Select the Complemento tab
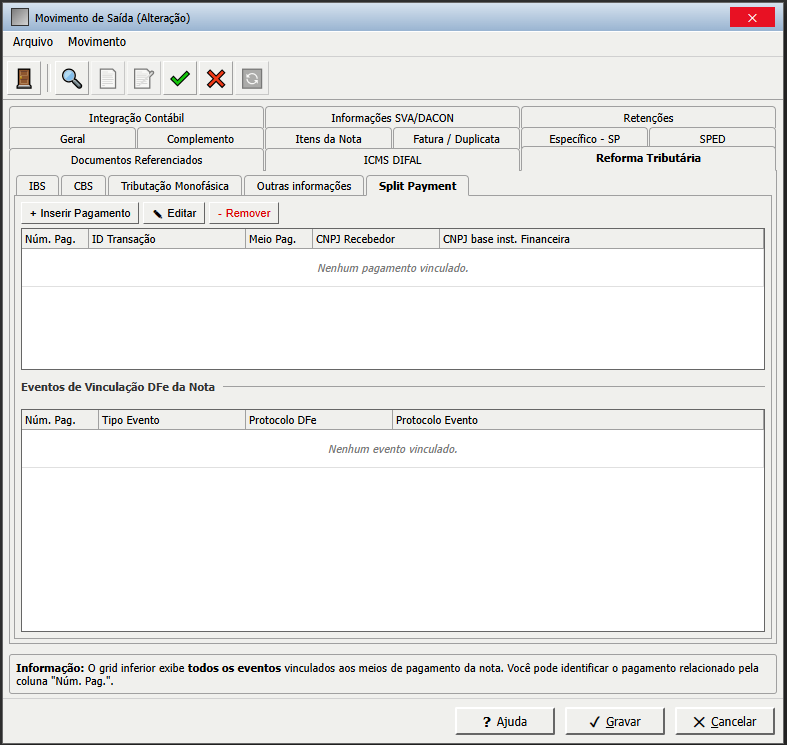 tap(200, 139)
